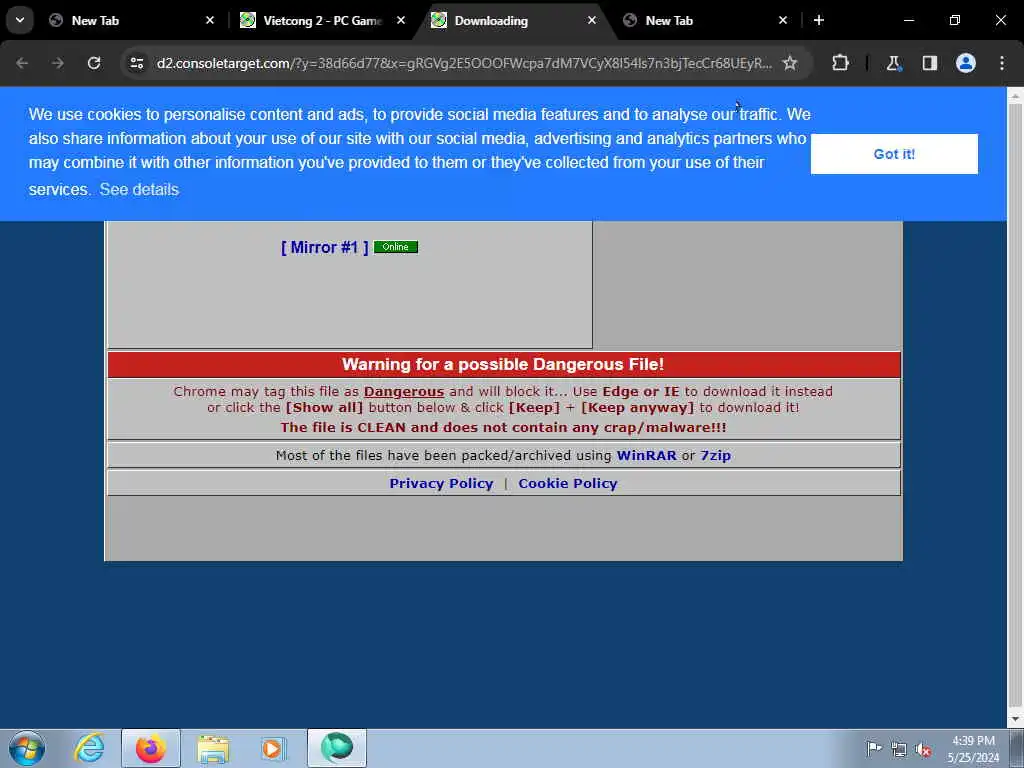This screenshot has height=768, width=1024.
Task: Open the WinRAR link
Action: pos(647,455)
